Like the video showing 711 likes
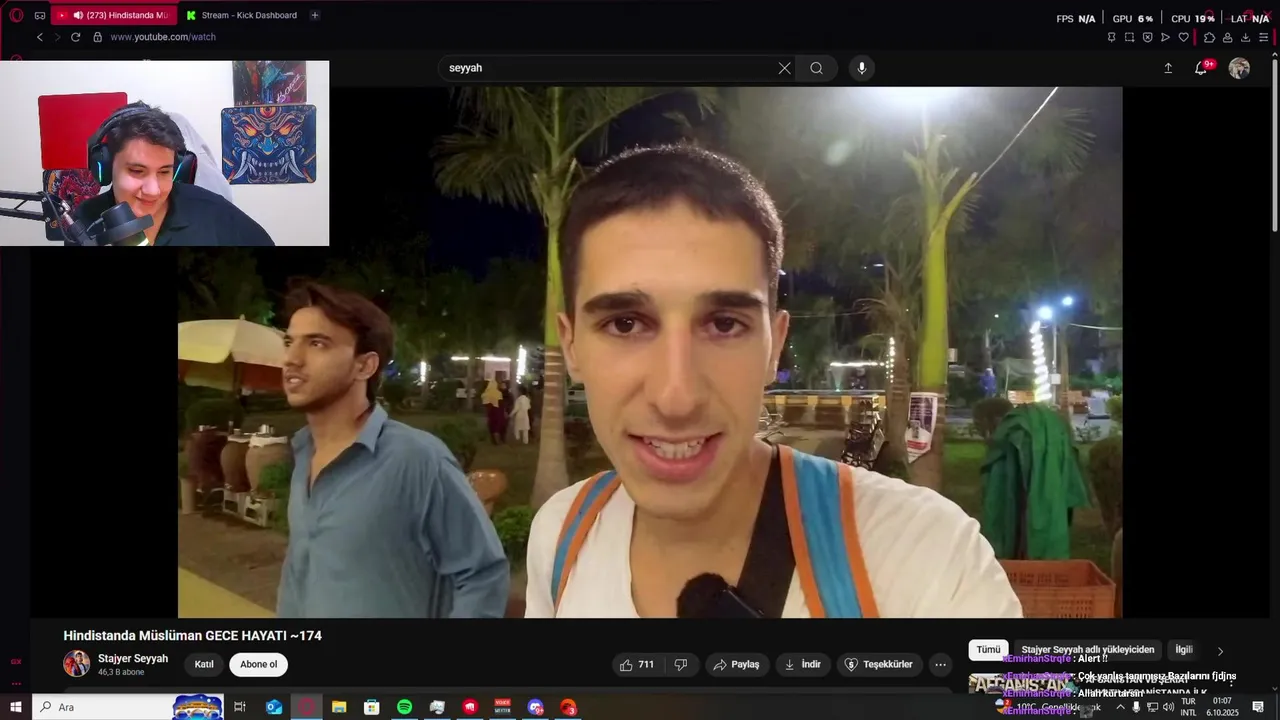This screenshot has height=720, width=1280. click(636, 664)
